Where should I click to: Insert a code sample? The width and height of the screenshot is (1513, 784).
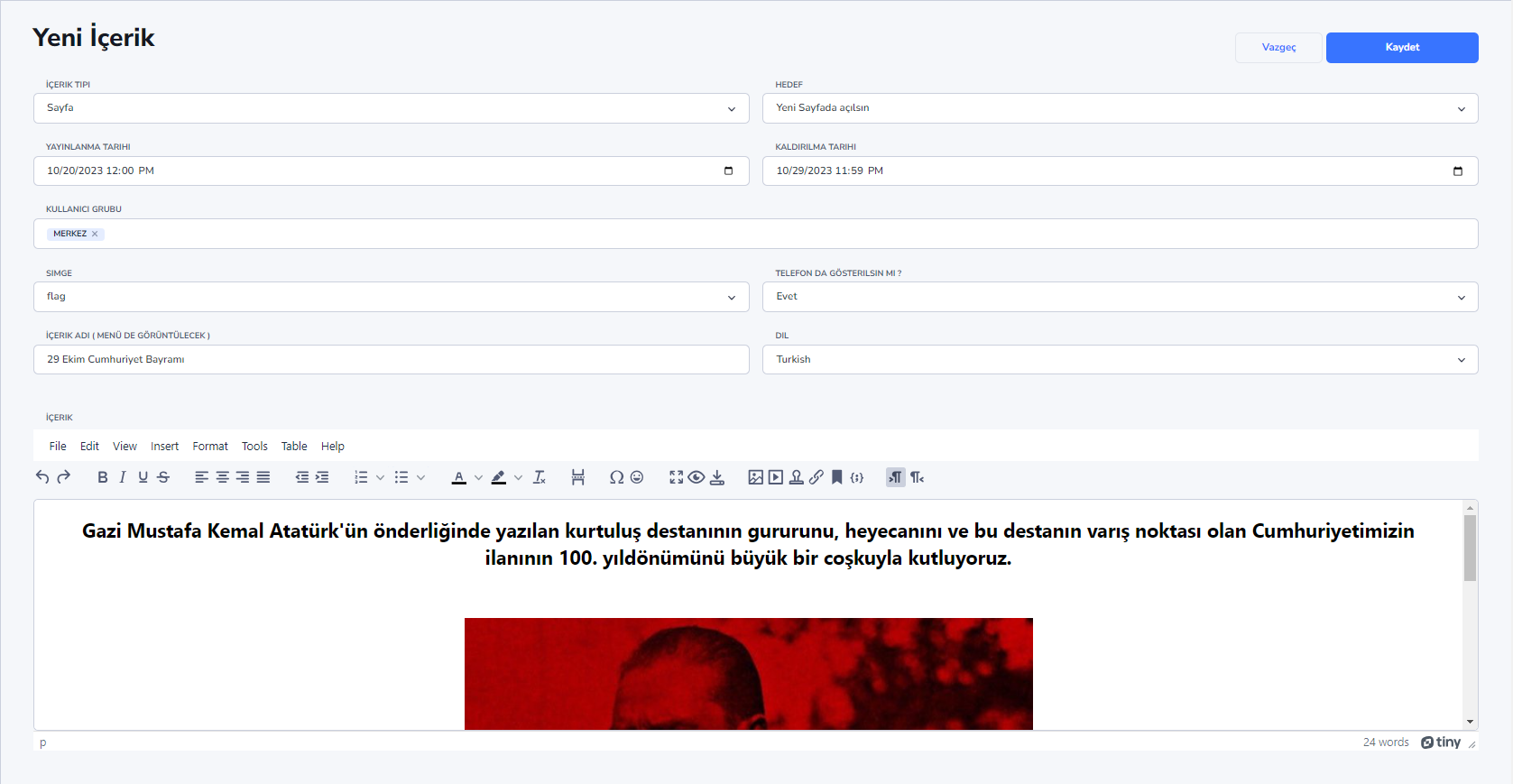point(857,477)
